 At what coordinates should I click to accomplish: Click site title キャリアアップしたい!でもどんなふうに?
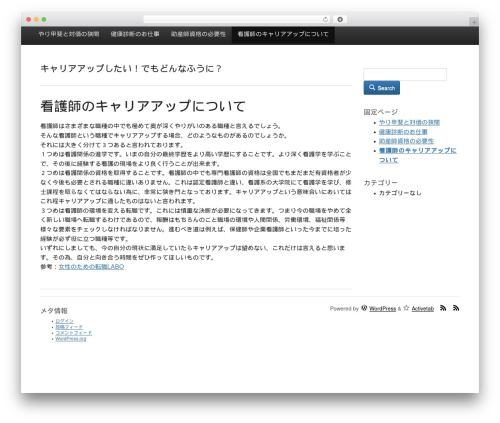coord(131,69)
